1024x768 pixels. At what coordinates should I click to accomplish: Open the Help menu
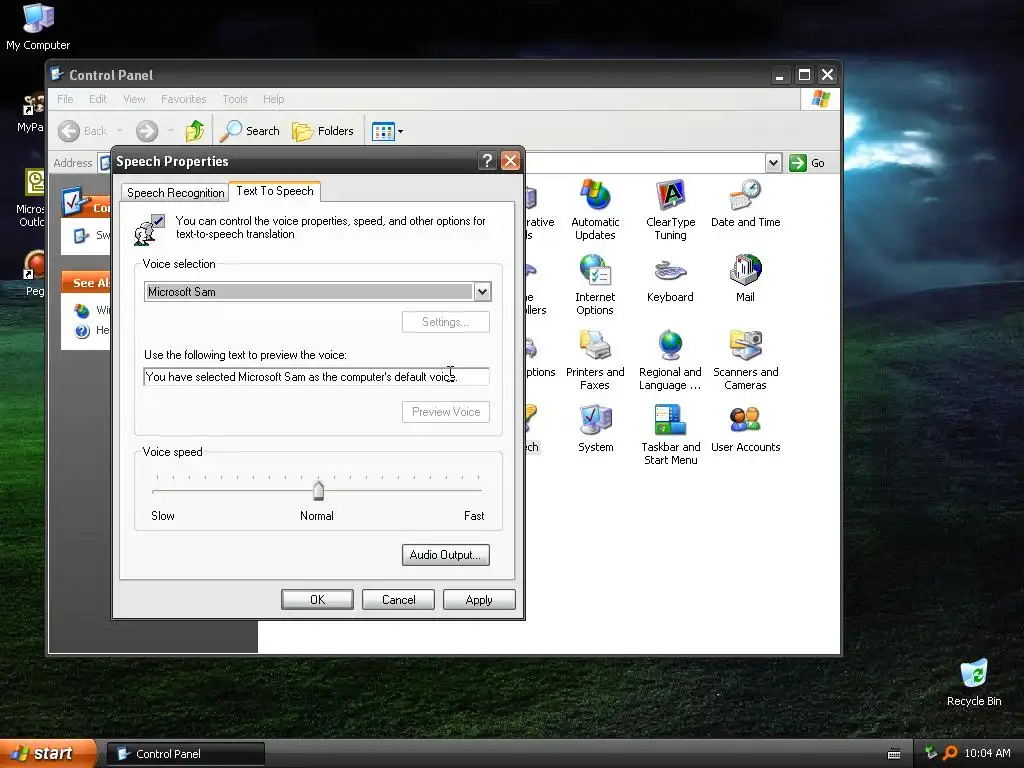point(274,99)
